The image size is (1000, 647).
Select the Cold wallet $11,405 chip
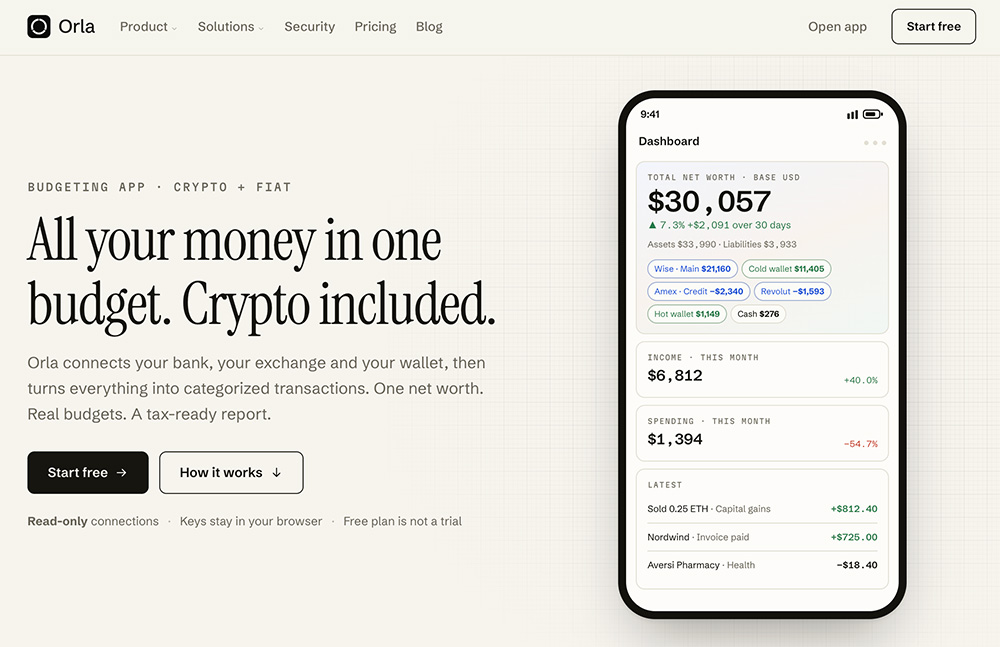click(x=786, y=269)
